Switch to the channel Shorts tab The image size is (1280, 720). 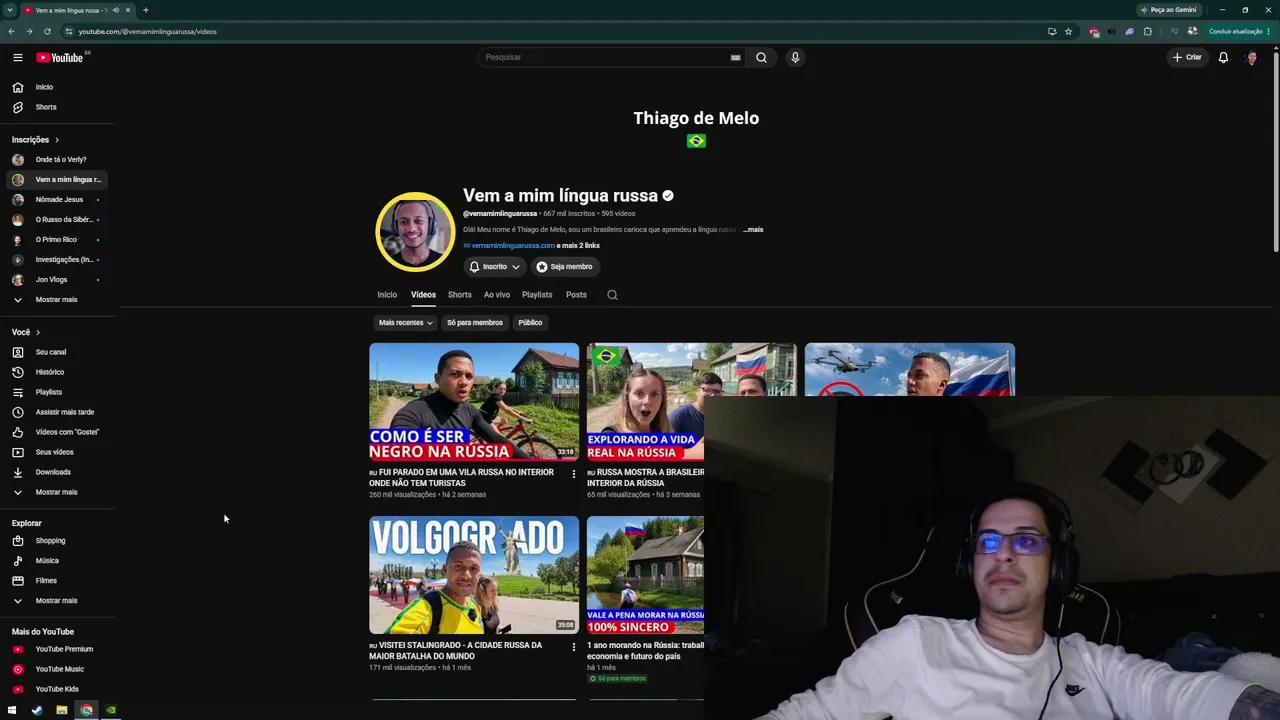pyautogui.click(x=460, y=295)
